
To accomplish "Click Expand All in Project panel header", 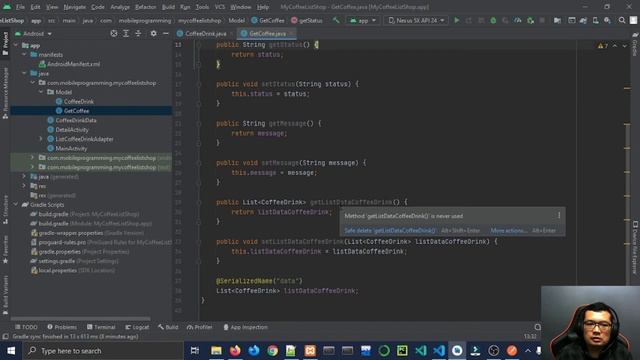I will coord(126,33).
